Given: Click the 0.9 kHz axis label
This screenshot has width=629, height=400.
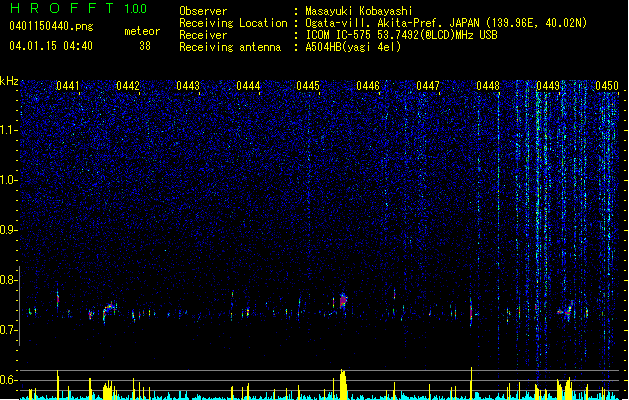Looking at the screenshot, I should 9,230.
